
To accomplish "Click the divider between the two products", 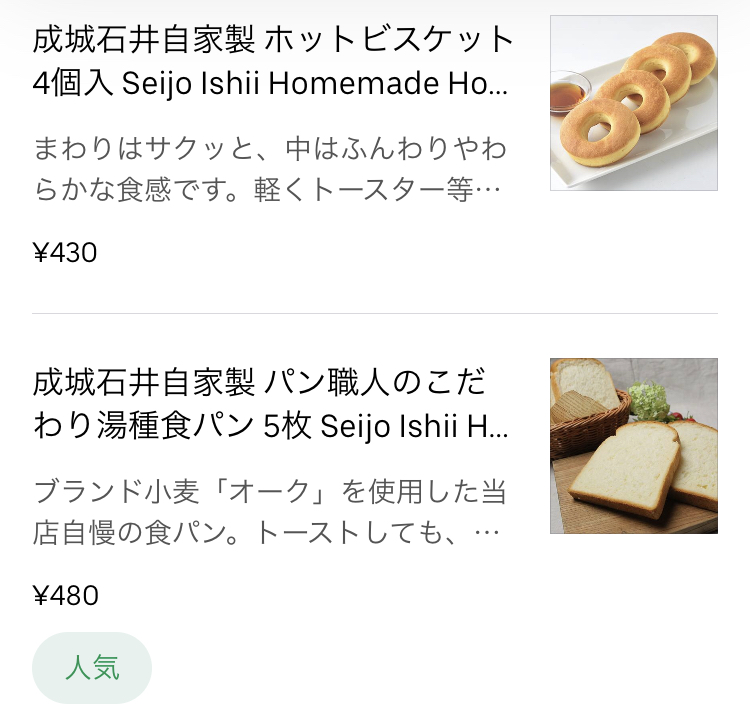I will click(x=375, y=313).
